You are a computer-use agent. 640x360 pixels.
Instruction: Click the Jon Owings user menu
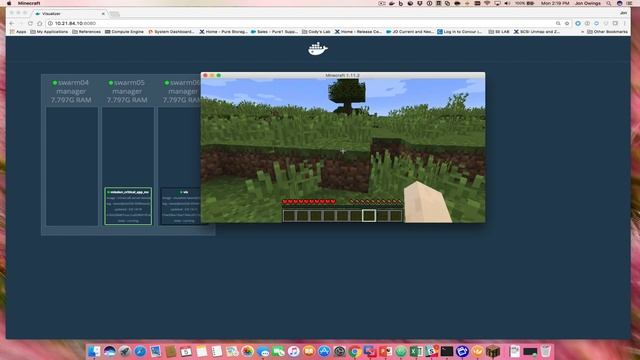click(x=588, y=3)
